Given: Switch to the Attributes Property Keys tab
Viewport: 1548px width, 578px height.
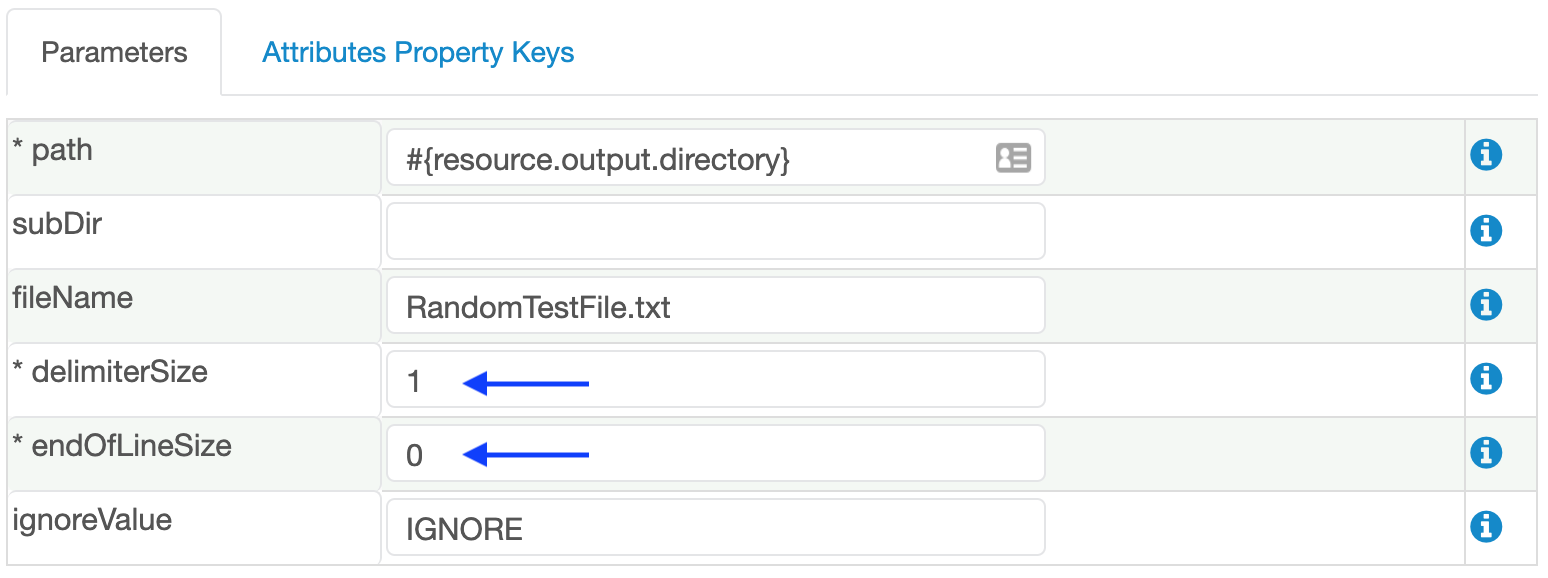Looking at the screenshot, I should [x=418, y=52].
